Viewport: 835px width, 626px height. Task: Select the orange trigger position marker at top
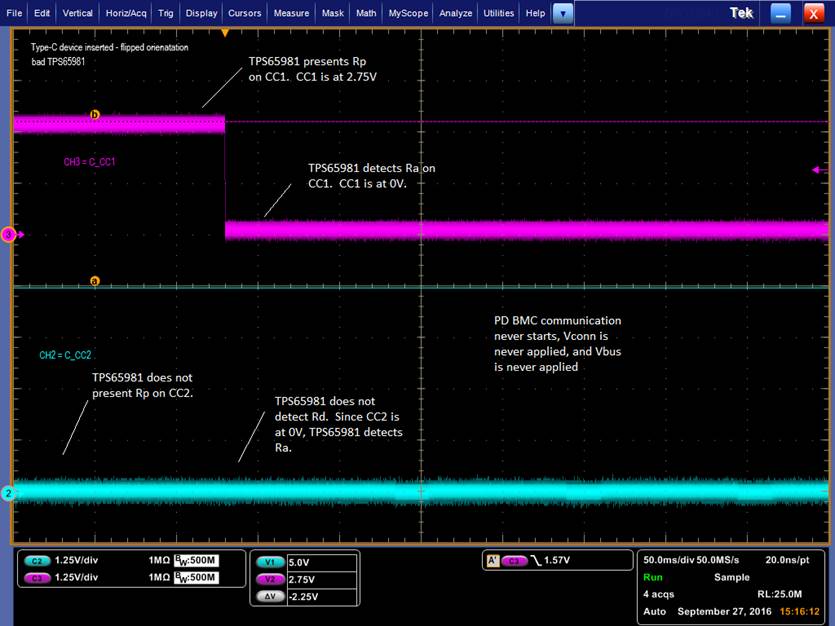[225, 33]
